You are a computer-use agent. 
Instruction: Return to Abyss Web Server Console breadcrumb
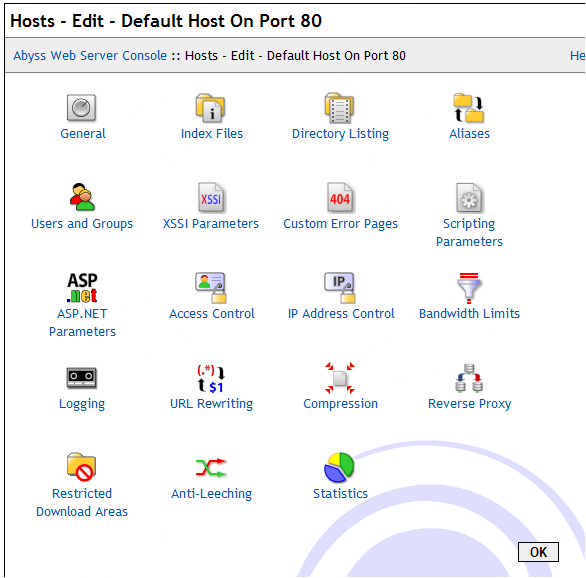click(90, 56)
